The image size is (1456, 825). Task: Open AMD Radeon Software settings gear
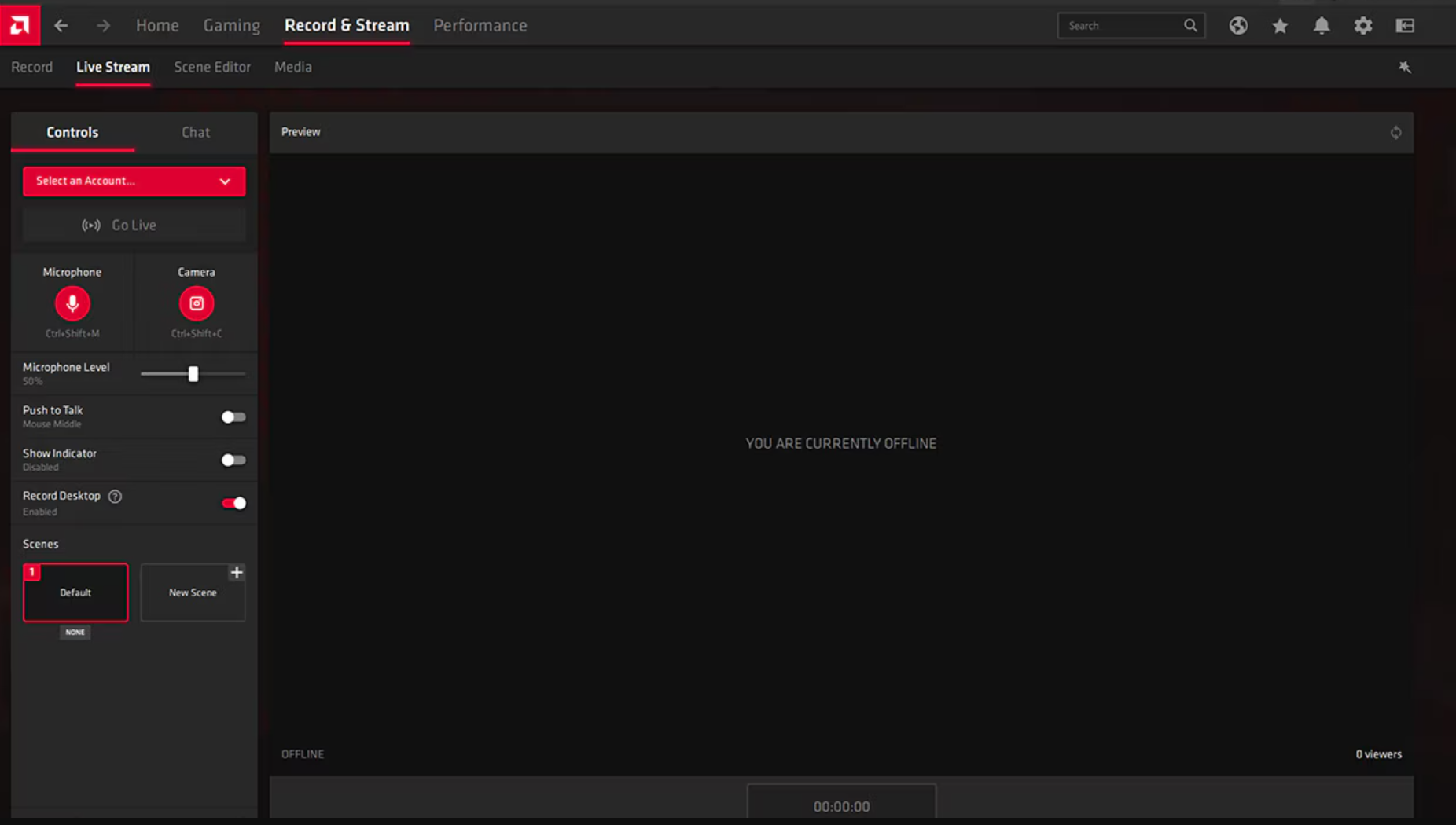(1363, 25)
